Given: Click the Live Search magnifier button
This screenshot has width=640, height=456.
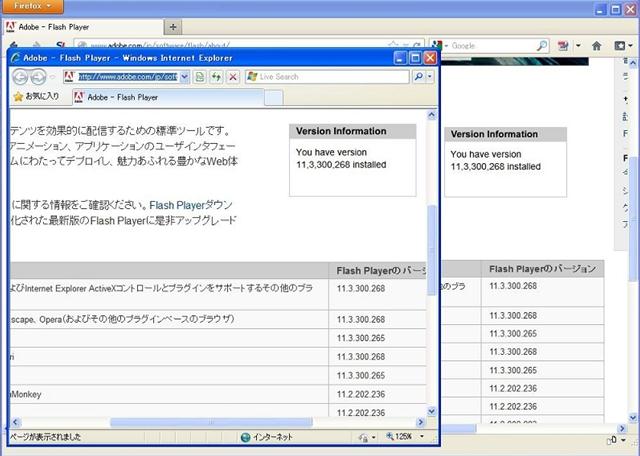Looking at the screenshot, I should click(418, 77).
